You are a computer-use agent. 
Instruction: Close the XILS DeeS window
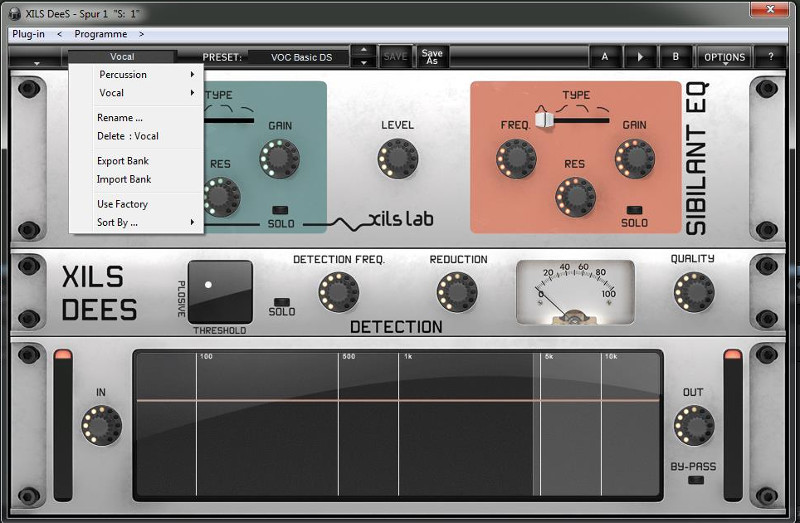[770, 9]
